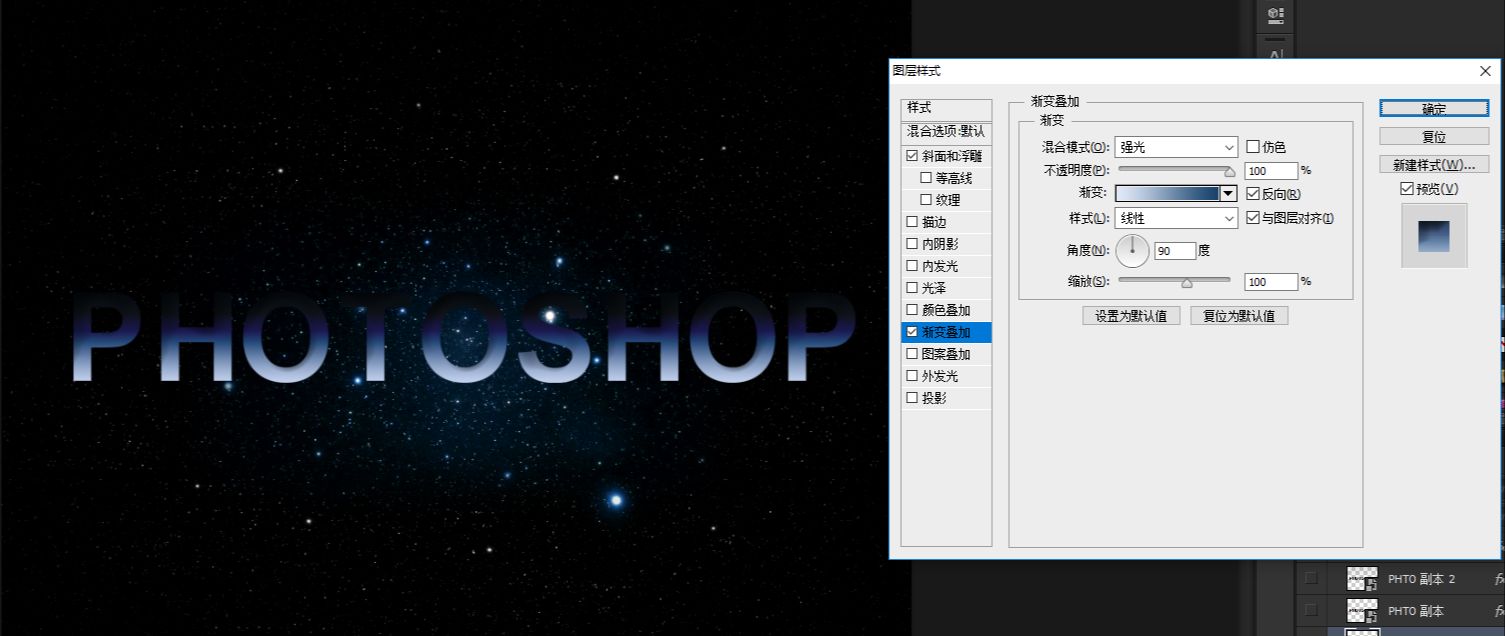The height and width of the screenshot is (636, 1505).
Task: Open the 3D panel icon in the dock
Action: [1275, 15]
